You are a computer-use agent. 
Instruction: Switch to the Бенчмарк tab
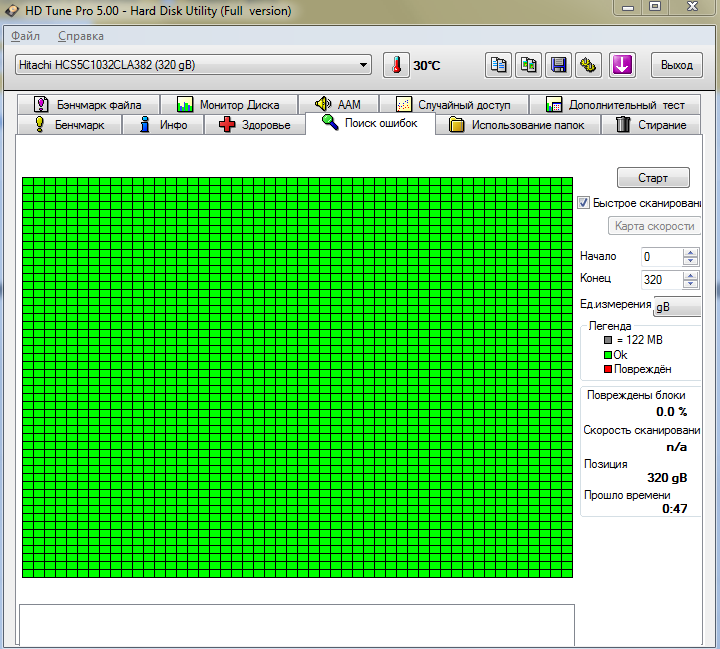[69, 125]
